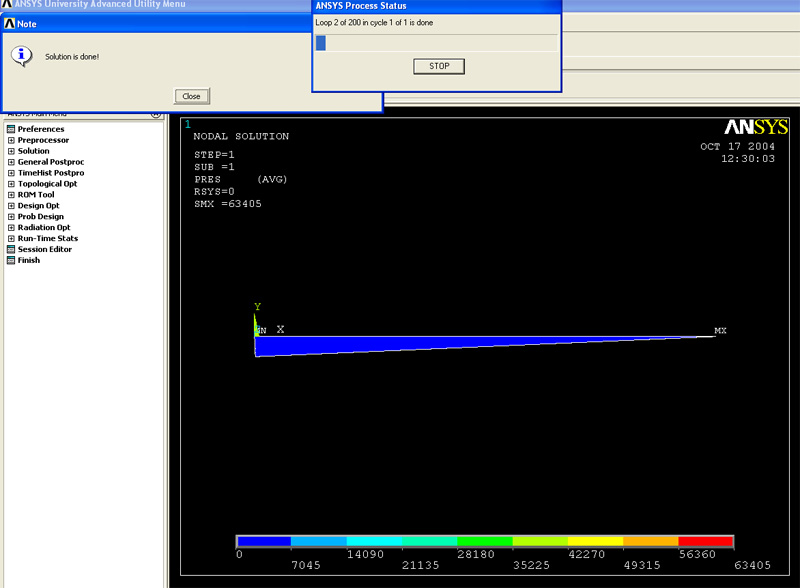Click the "NODAL SOLUTION" heading
Image resolution: width=800 pixels, height=588 pixels.
pyautogui.click(x=241, y=136)
